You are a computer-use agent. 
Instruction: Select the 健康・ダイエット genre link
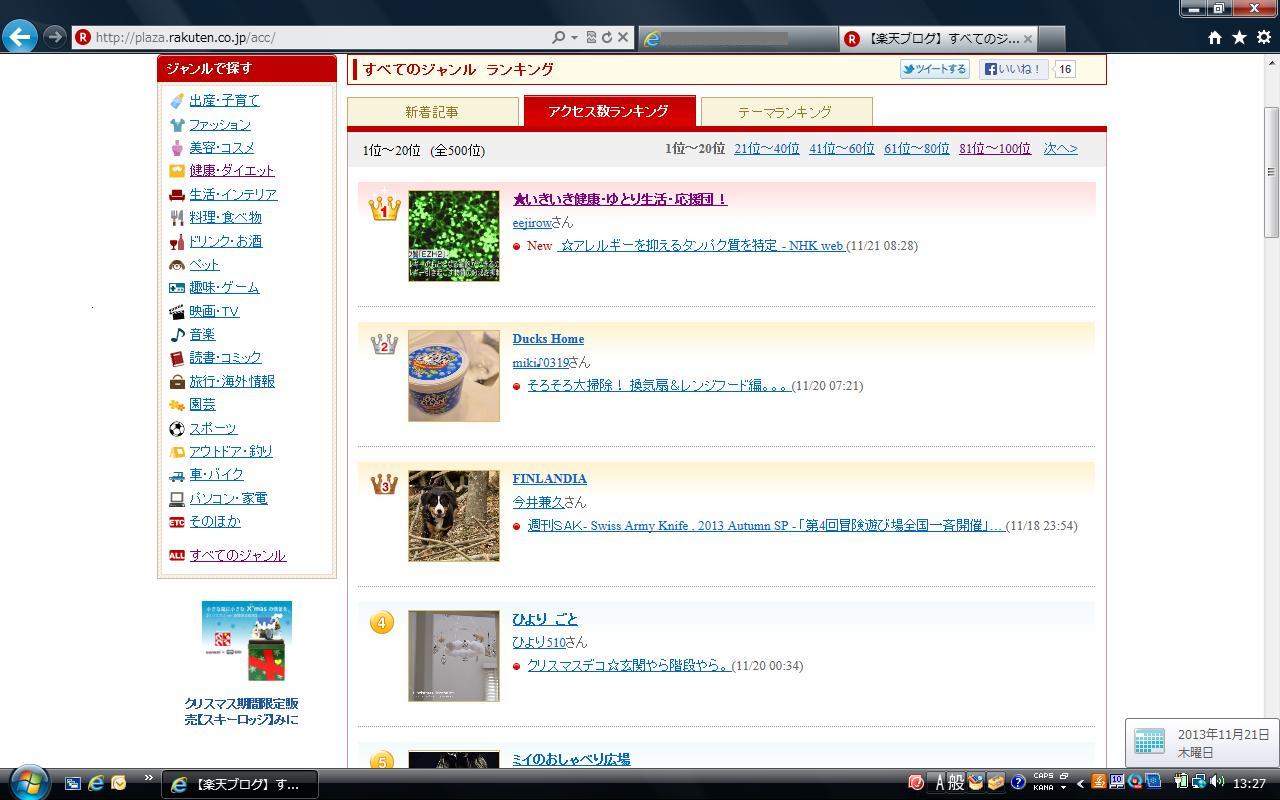click(231, 171)
